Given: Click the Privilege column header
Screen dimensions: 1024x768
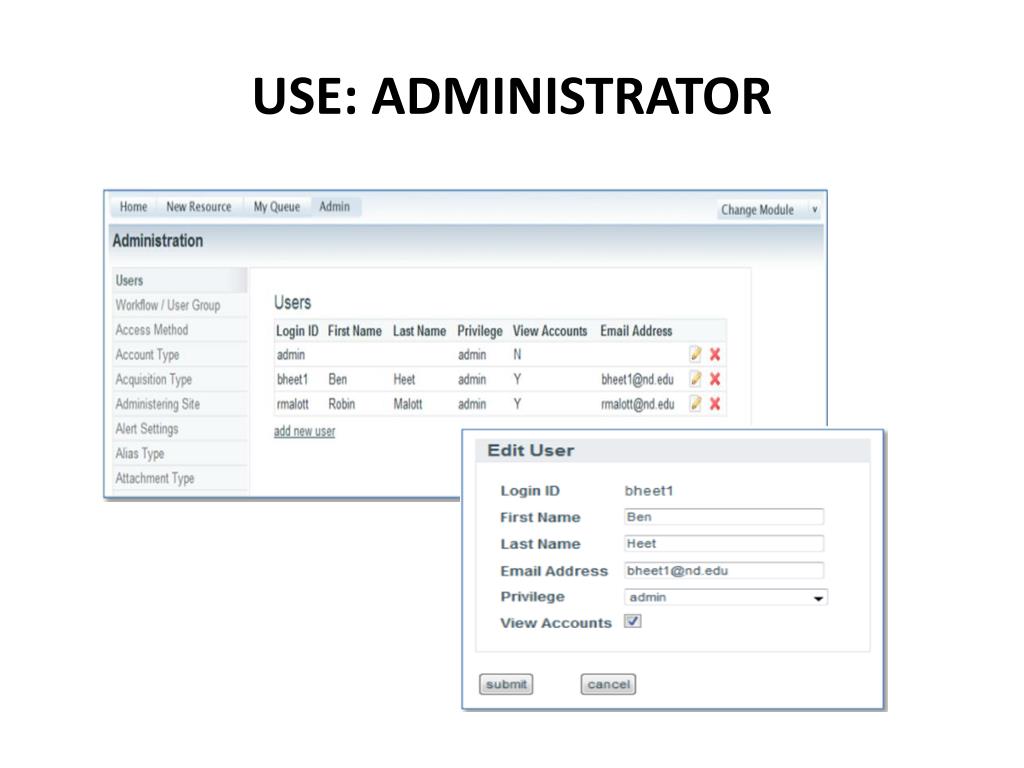Looking at the screenshot, I should tap(480, 331).
